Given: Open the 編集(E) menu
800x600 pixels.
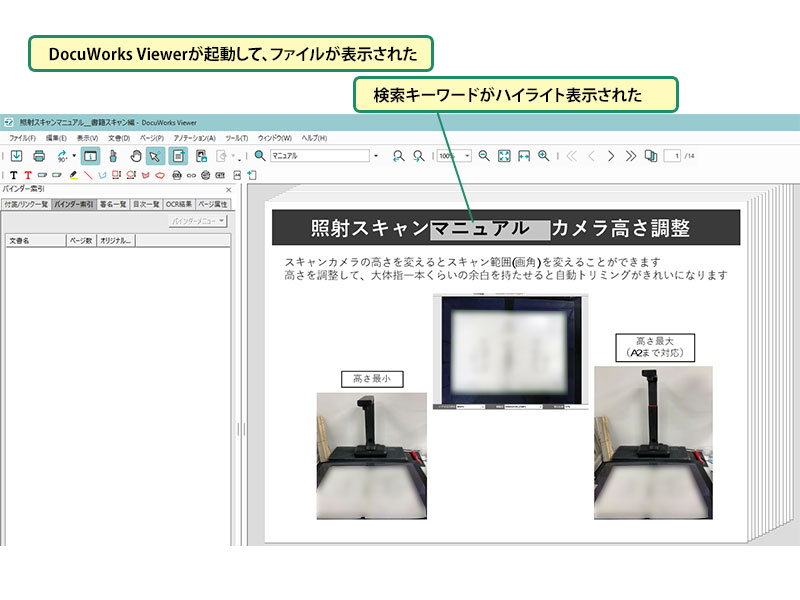Looking at the screenshot, I should pos(56,138).
